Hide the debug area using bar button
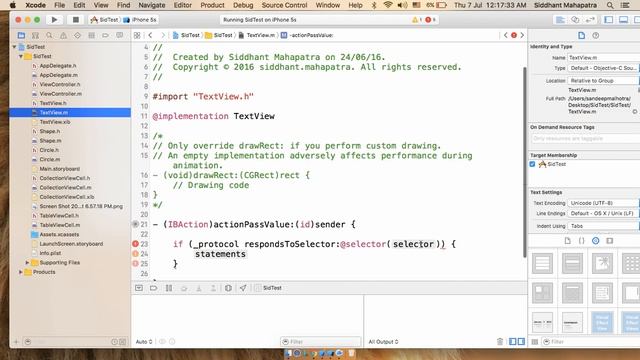This screenshot has width=640, height=360. point(139,288)
